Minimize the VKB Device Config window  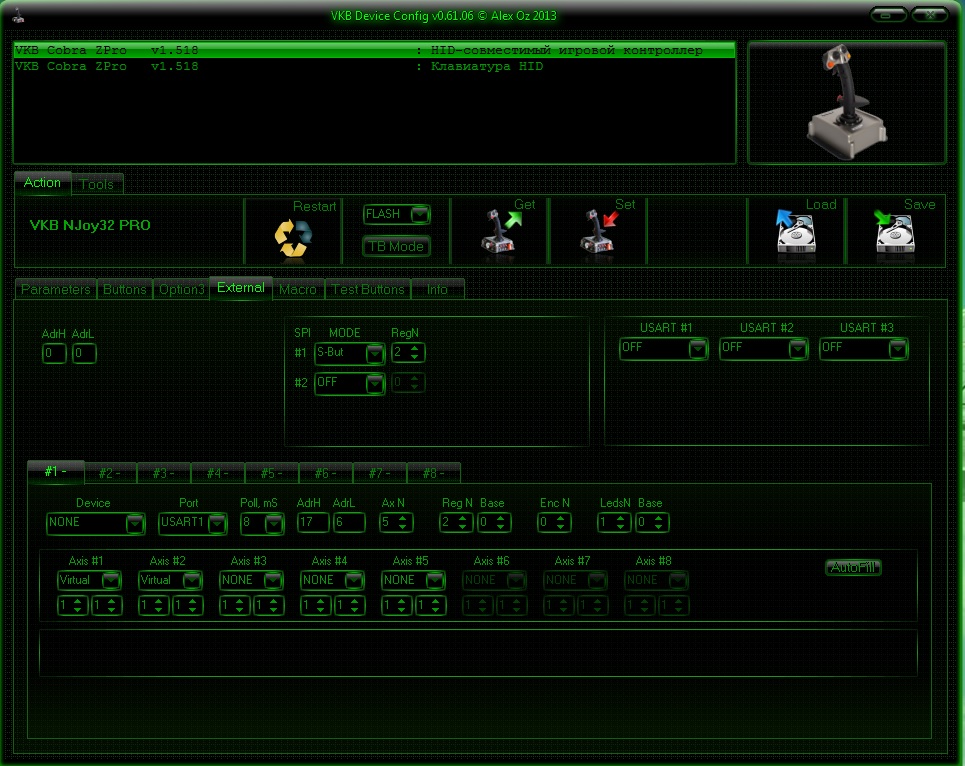tap(888, 15)
